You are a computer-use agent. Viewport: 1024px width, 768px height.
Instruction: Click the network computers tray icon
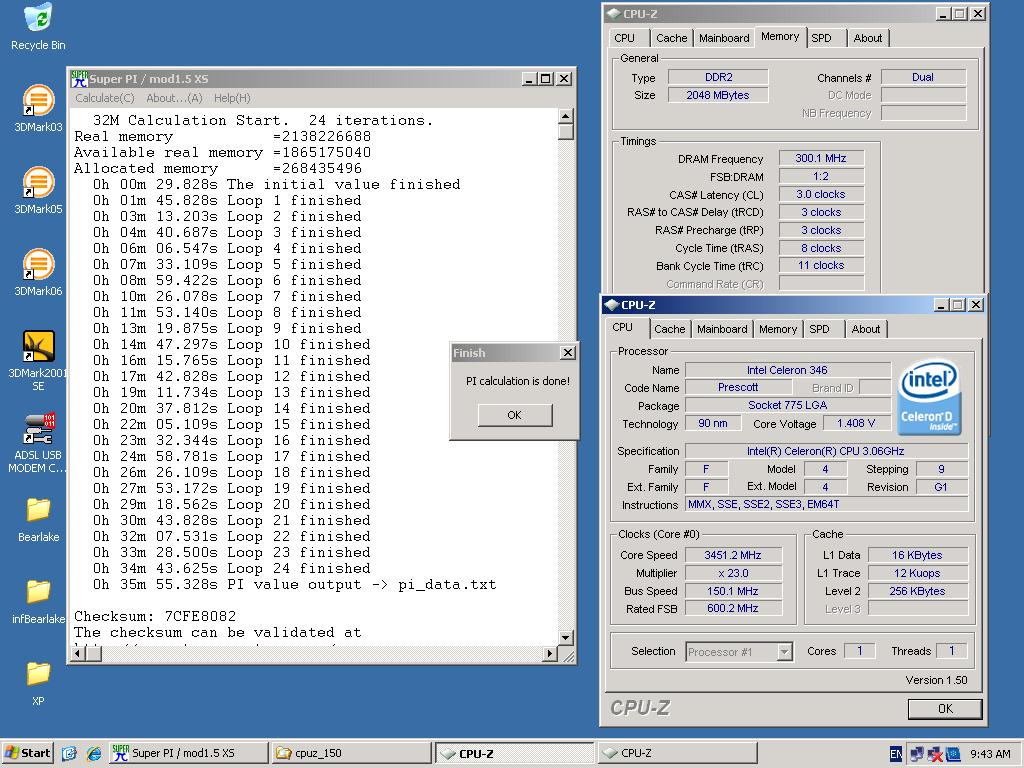pyautogui.click(x=917, y=754)
